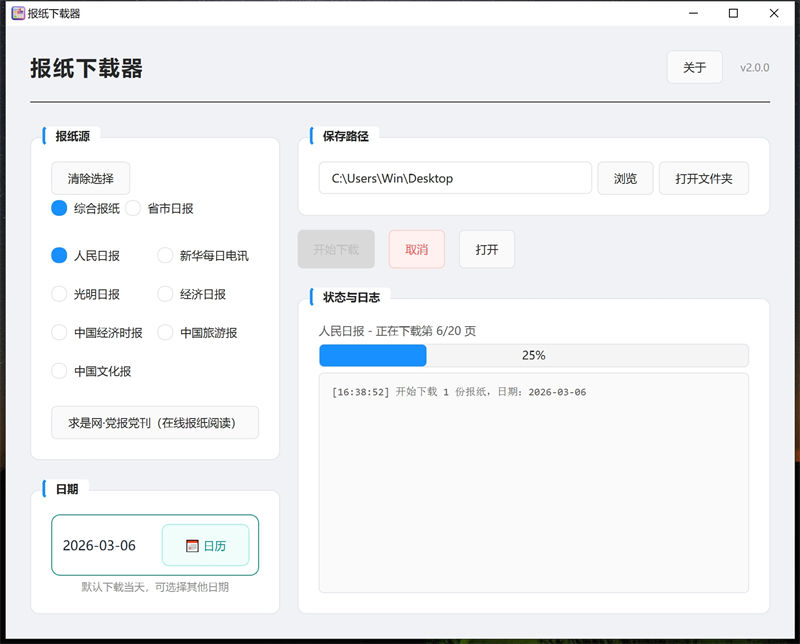Select the 省市日报 radio button
The image size is (800, 644).
tap(134, 208)
